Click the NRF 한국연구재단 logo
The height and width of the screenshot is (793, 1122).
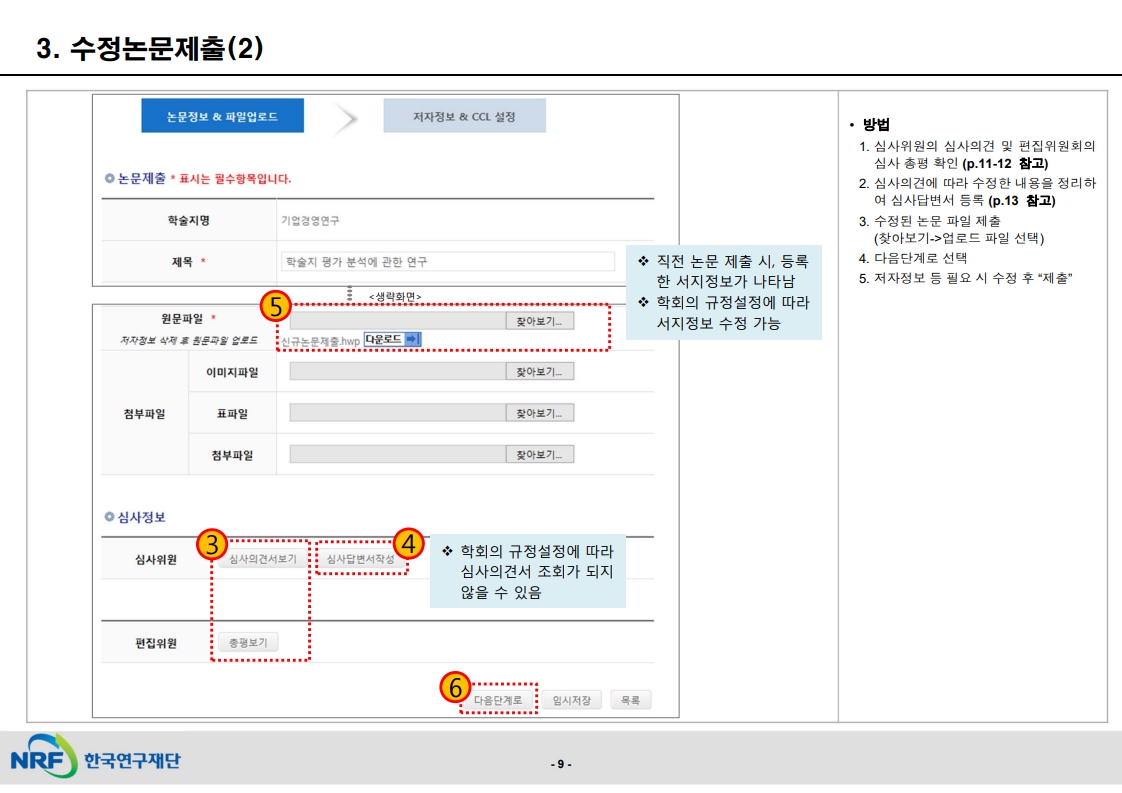click(x=95, y=757)
